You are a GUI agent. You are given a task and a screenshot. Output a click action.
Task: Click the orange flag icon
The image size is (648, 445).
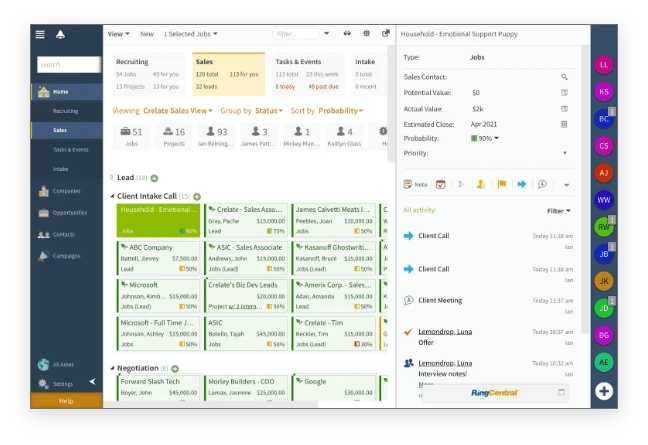[502, 184]
